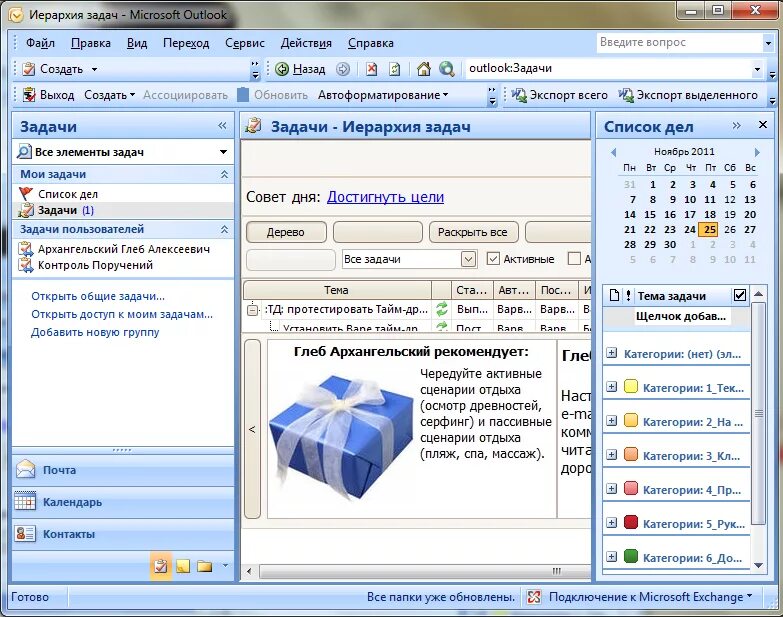Collapse the ТД task tree node
783x617 pixels.
[253, 310]
